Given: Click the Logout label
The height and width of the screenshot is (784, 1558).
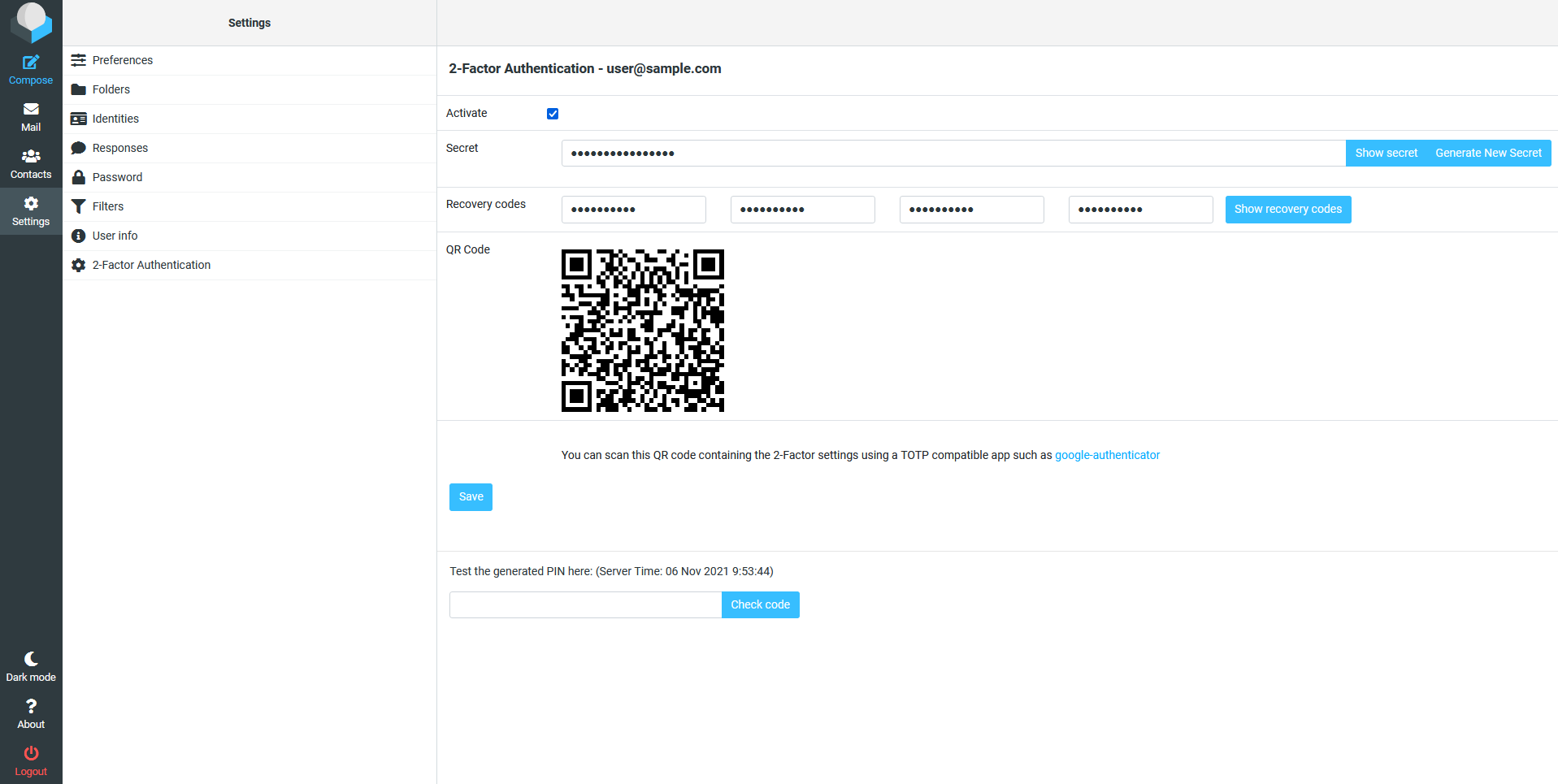Looking at the screenshot, I should (31, 772).
